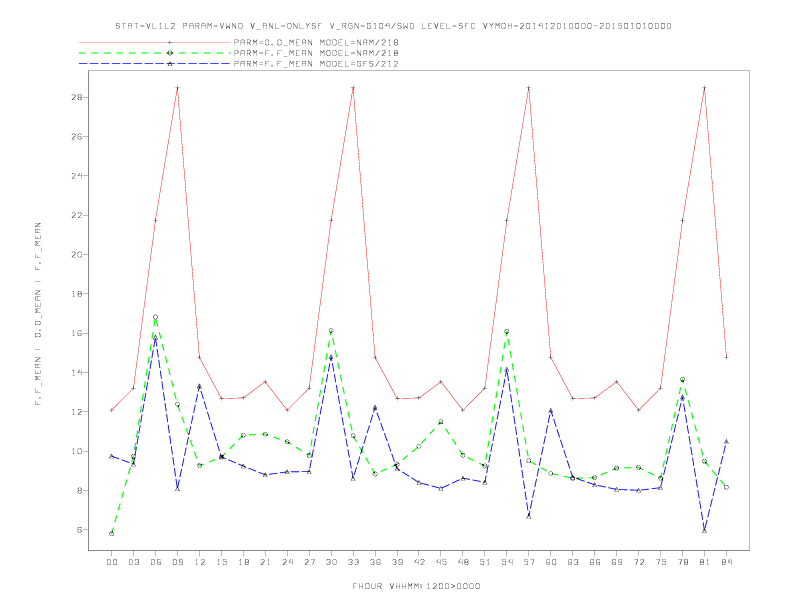
Task: Click y-axis tick label 14
Action: (77, 373)
